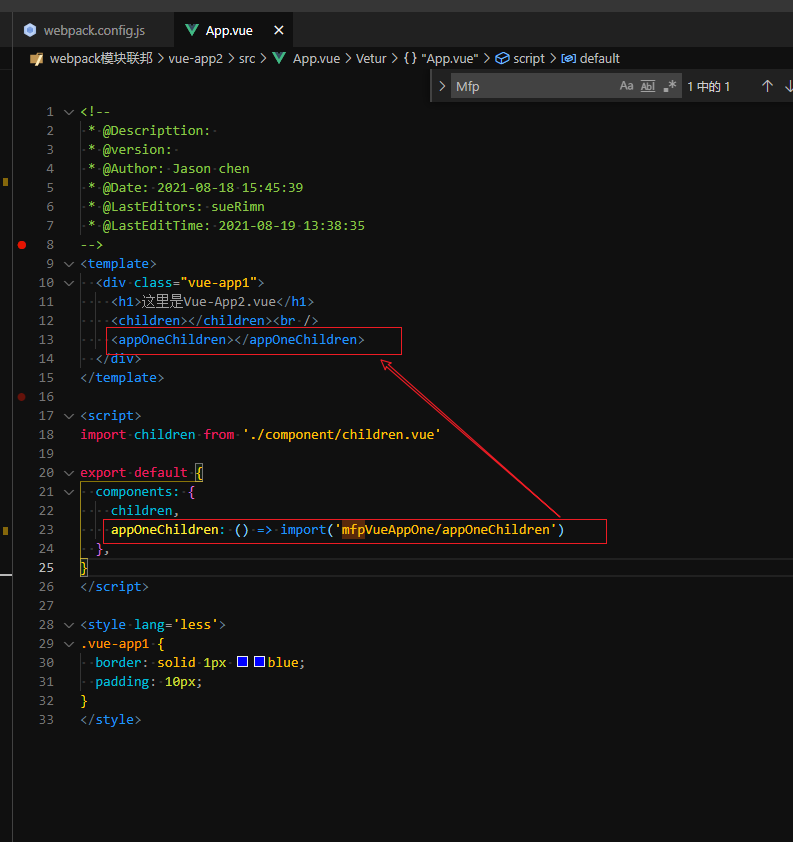Open the second color swatch before blue
The height and width of the screenshot is (842, 793).
(x=259, y=662)
